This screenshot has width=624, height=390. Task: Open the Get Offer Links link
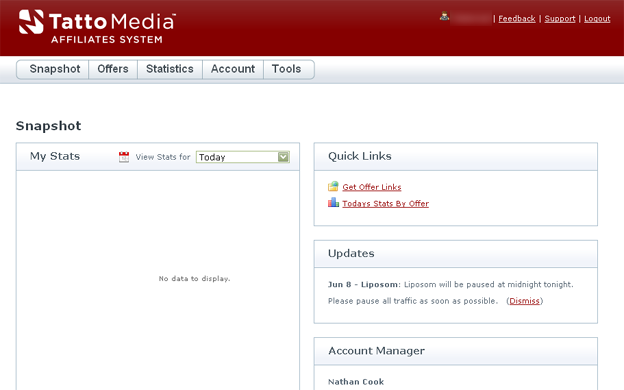[372, 187]
